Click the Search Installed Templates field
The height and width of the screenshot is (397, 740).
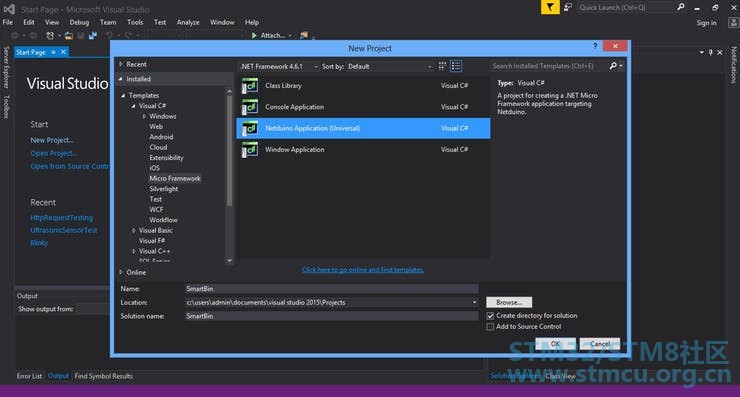[549, 66]
